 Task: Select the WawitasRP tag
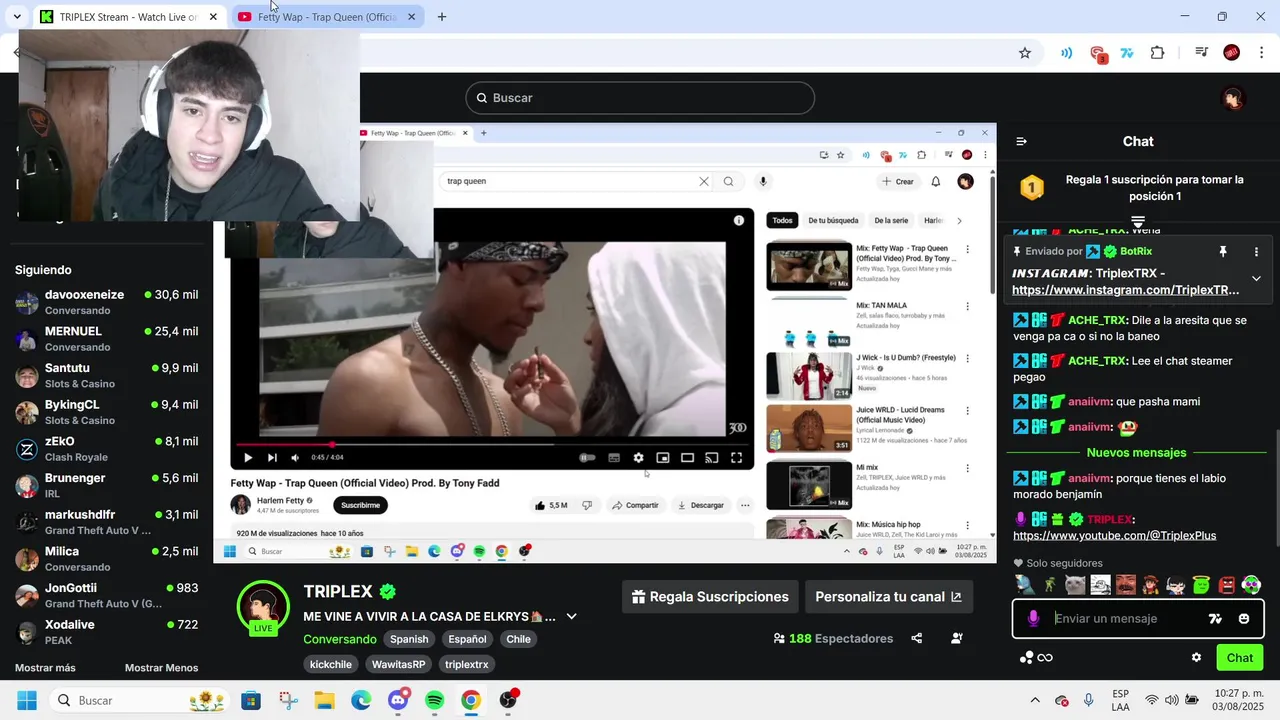tap(399, 664)
